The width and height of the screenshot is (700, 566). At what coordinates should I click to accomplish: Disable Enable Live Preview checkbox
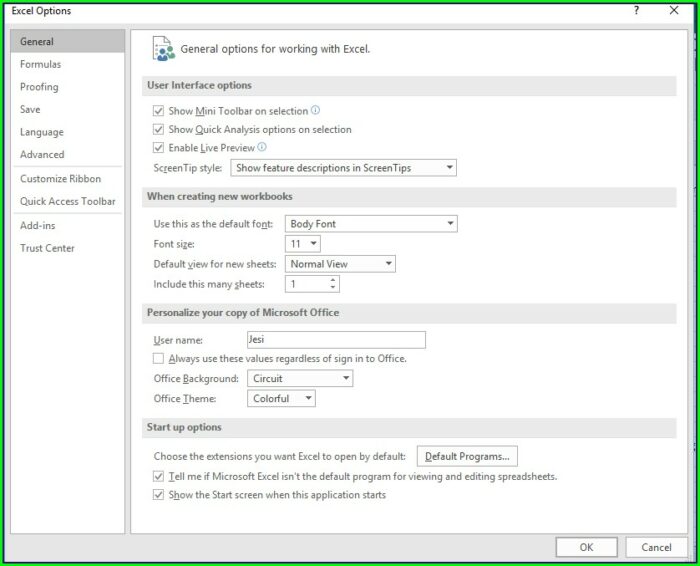coord(158,148)
